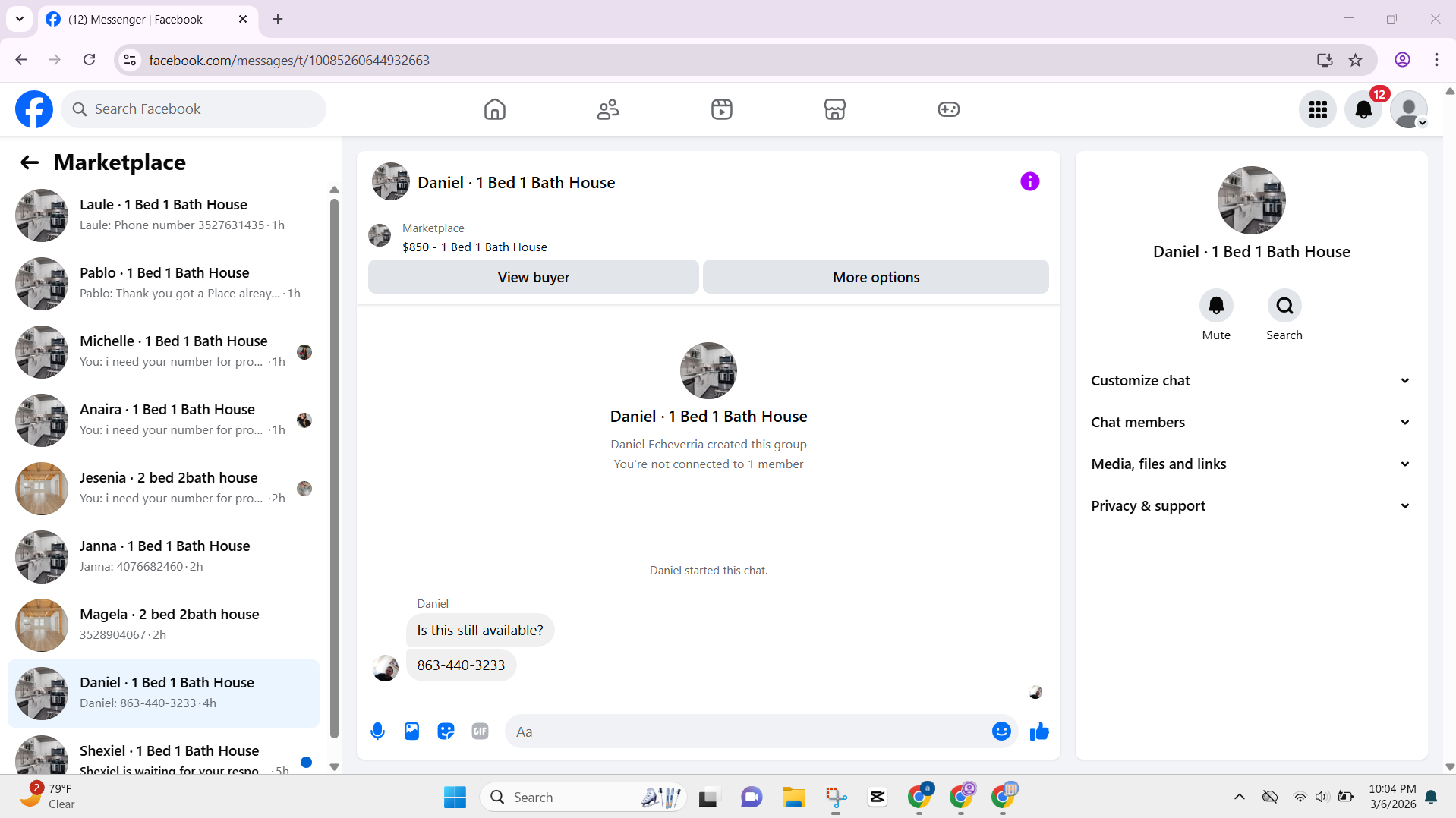Image resolution: width=1456 pixels, height=818 pixels.
Task: Expand Privacy & support section
Action: tap(1251, 506)
